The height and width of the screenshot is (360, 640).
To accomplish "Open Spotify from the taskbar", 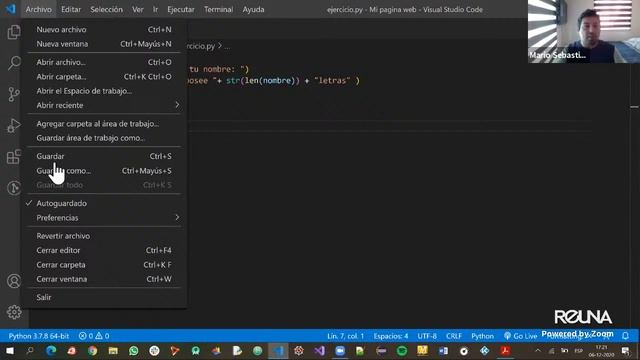I will pos(402,351).
